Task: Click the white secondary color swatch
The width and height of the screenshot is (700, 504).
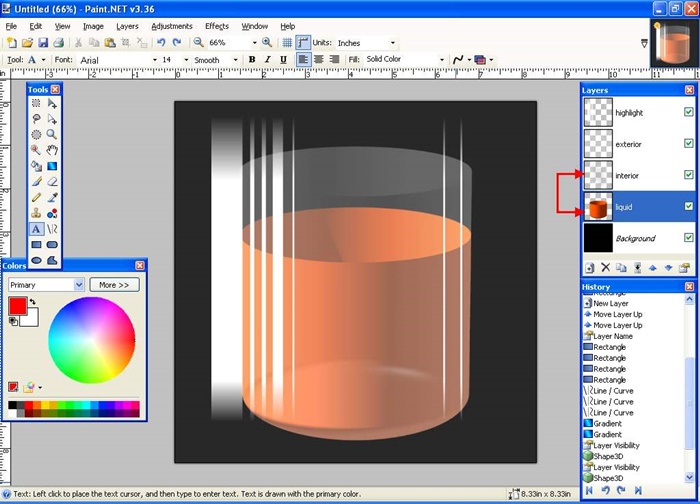Action: (30, 318)
